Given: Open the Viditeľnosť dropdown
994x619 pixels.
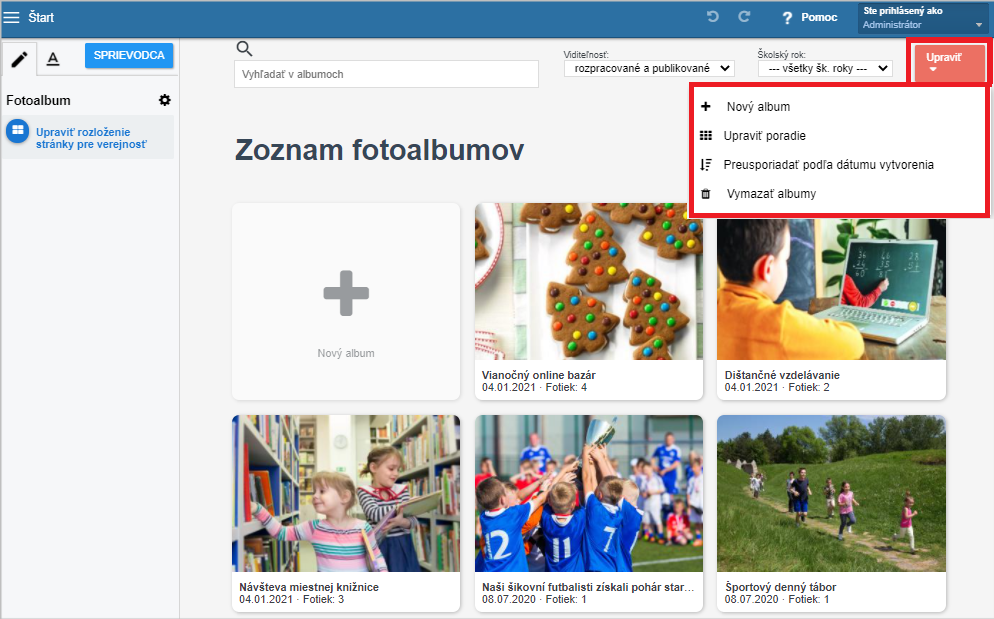Looking at the screenshot, I should click(x=649, y=68).
